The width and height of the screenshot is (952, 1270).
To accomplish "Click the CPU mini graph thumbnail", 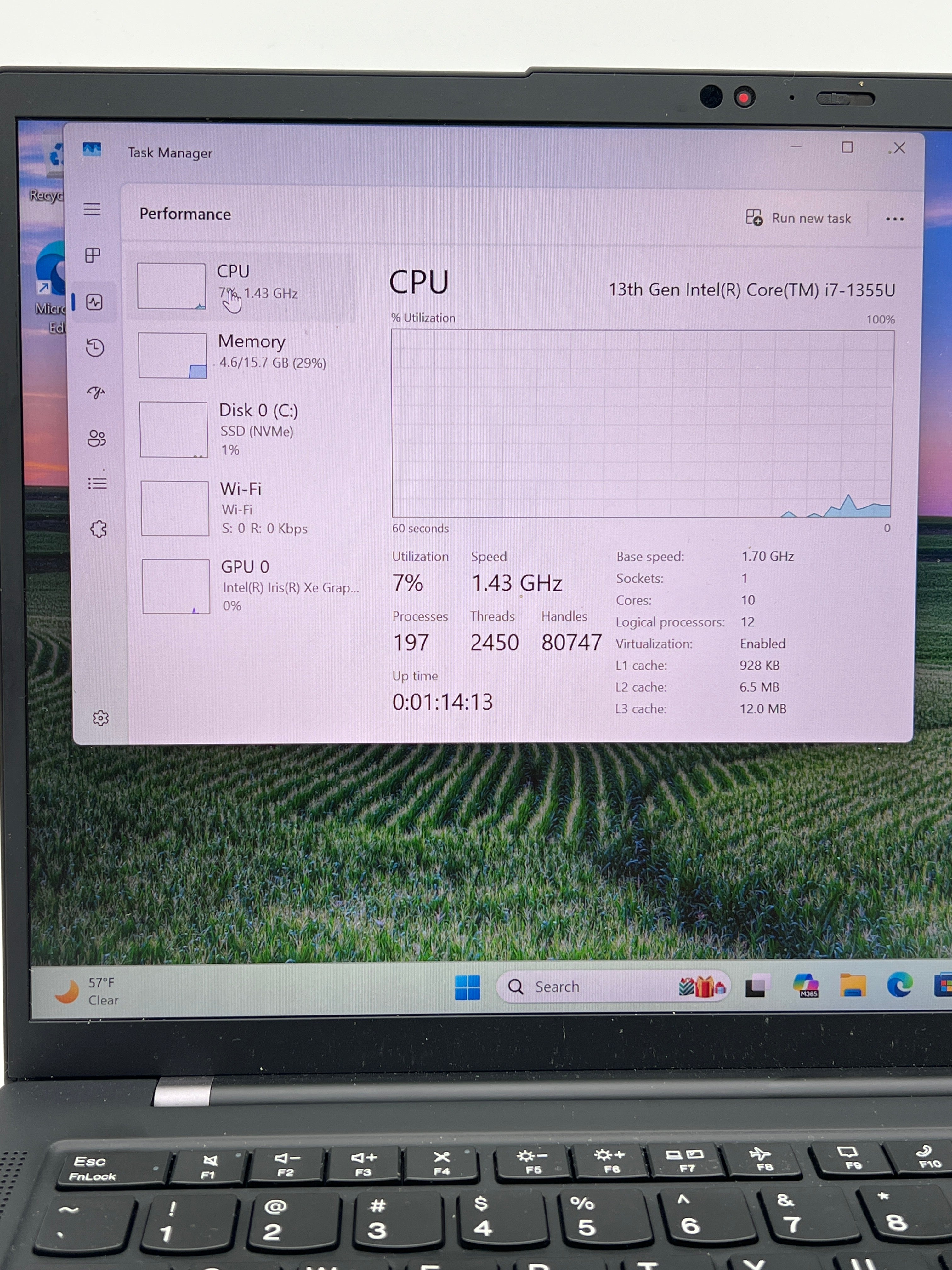I will [171, 286].
